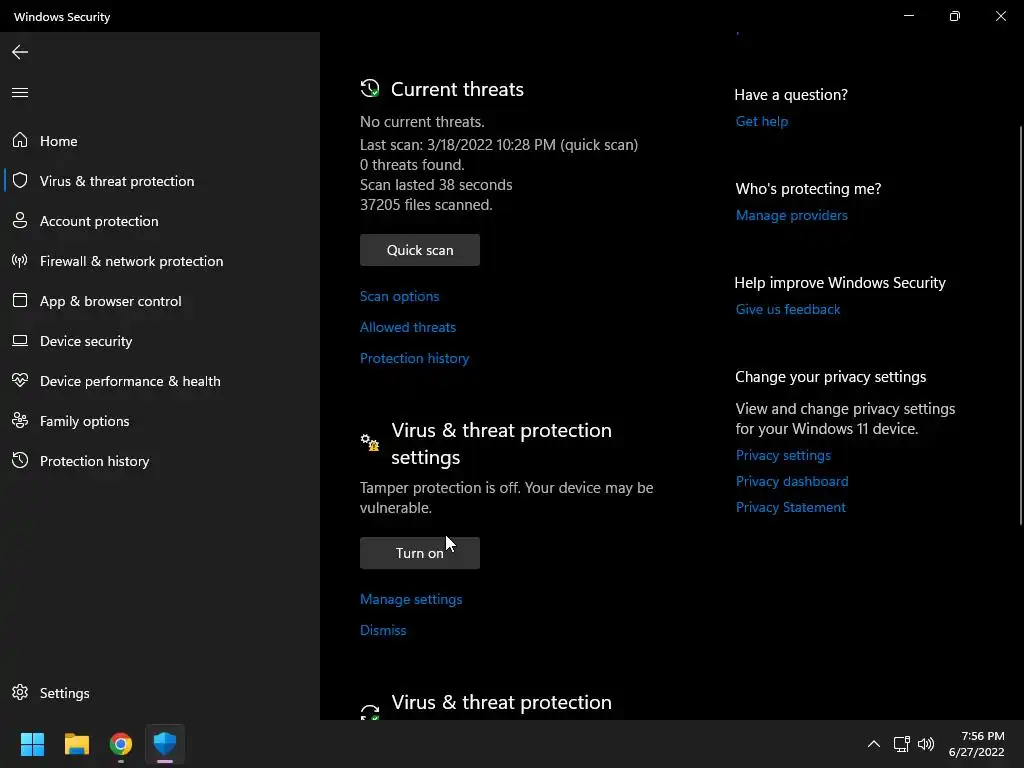Open Google Chrome from the taskbar
1024x768 pixels.
[121, 744]
